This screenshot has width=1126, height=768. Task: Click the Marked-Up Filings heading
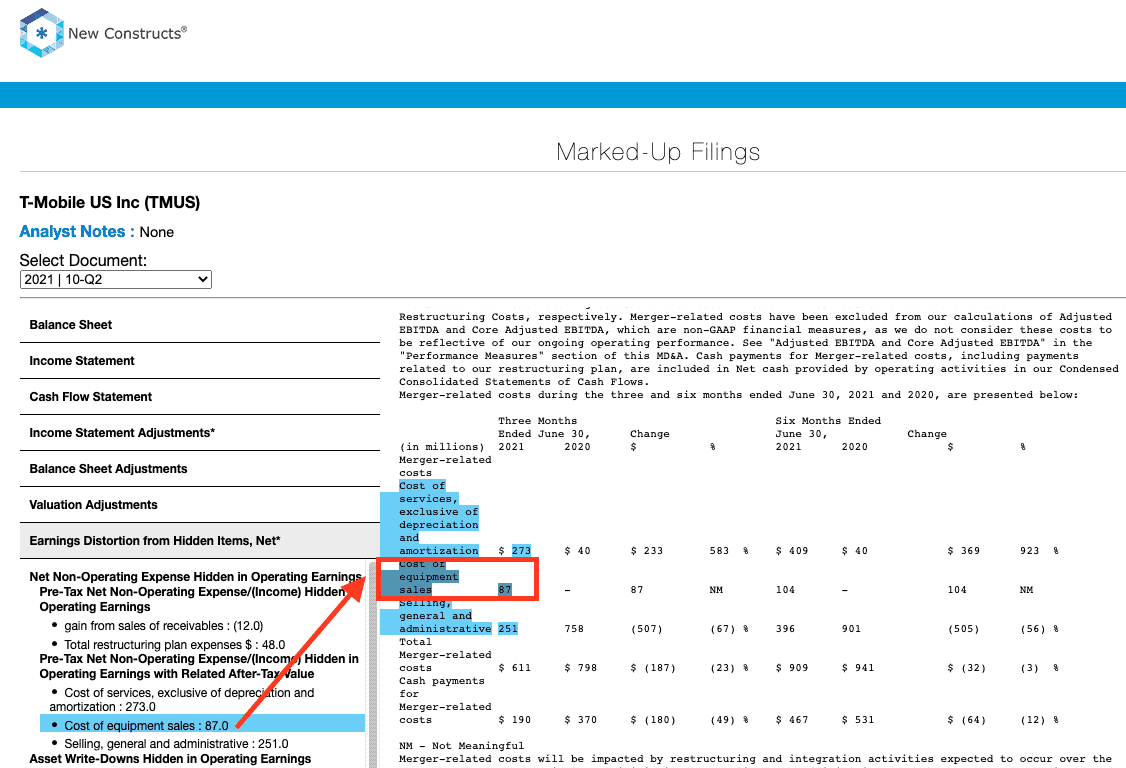point(658,152)
